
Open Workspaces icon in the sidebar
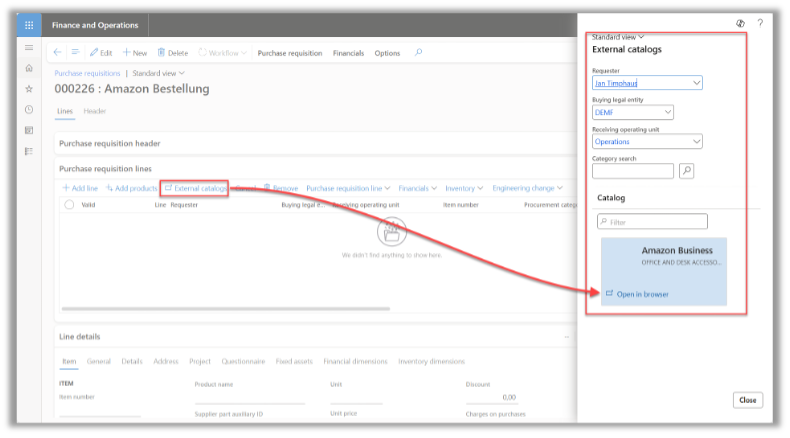pyautogui.click(x=29, y=131)
